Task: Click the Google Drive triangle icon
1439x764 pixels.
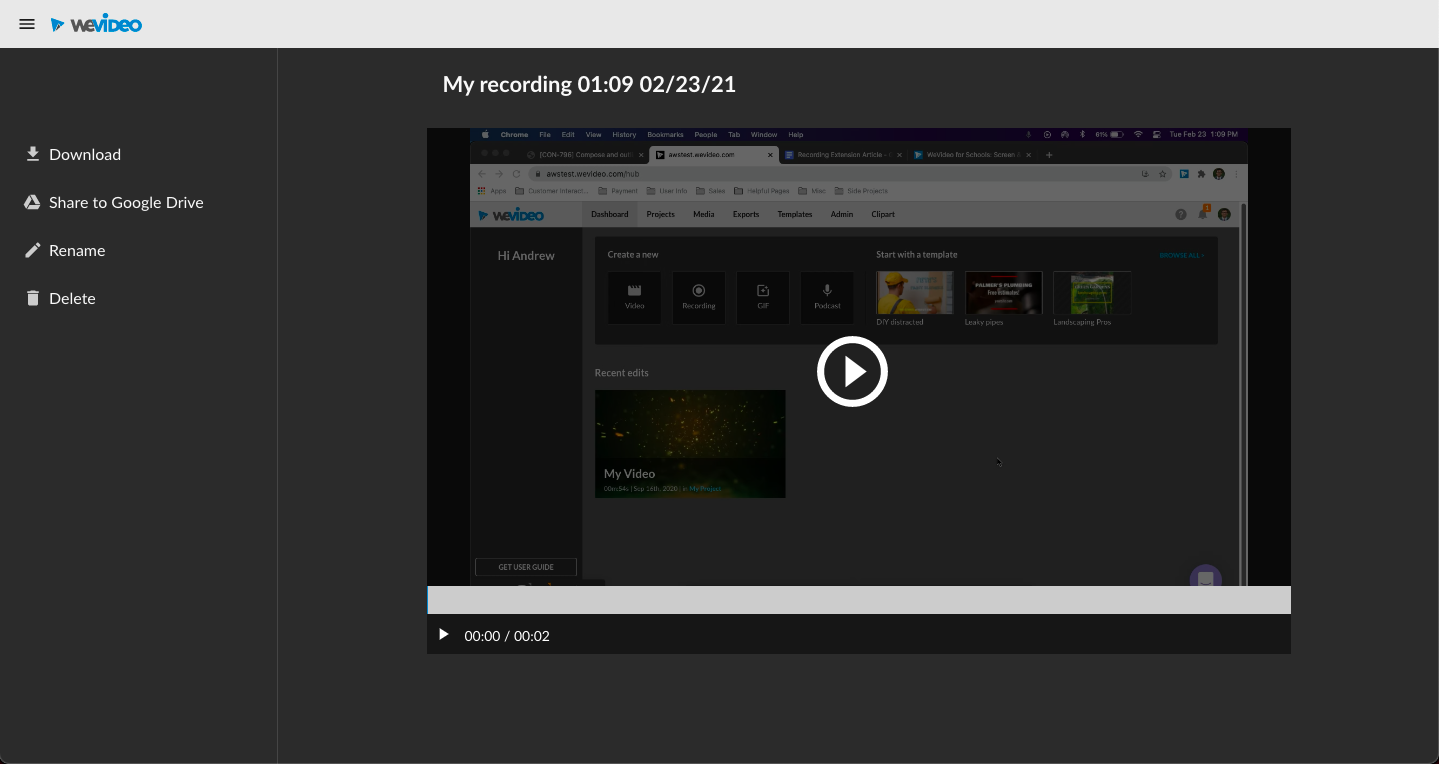Action: pyautogui.click(x=33, y=202)
